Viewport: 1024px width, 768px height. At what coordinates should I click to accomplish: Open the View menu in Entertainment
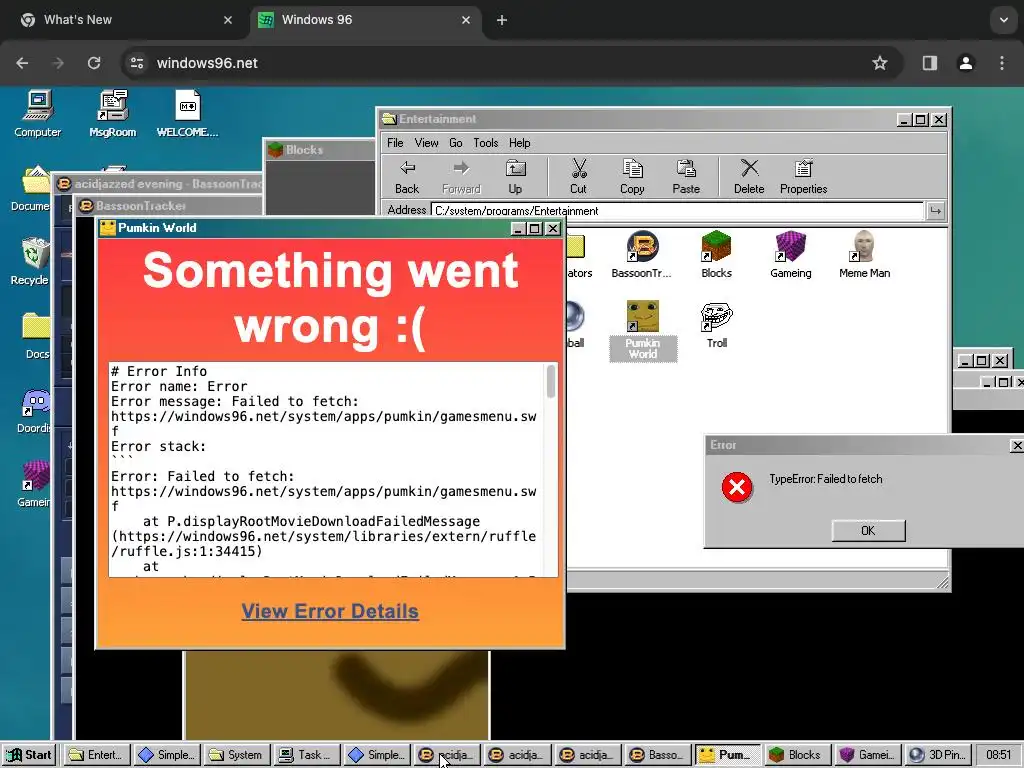(426, 143)
